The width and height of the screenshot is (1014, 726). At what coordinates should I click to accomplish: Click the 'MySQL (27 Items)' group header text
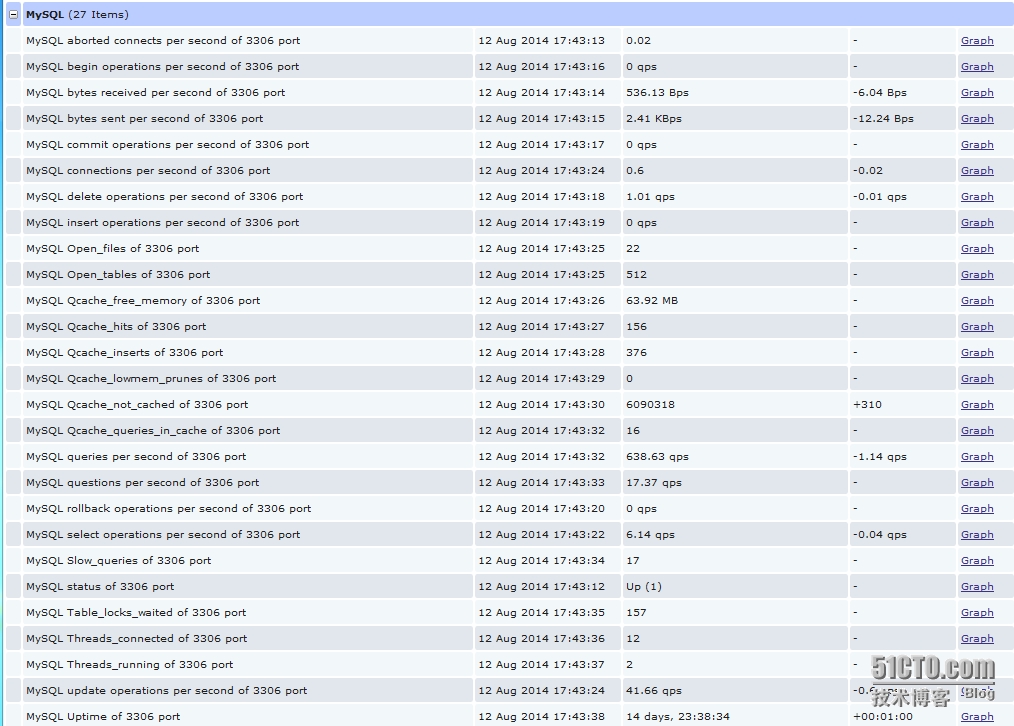(x=77, y=14)
